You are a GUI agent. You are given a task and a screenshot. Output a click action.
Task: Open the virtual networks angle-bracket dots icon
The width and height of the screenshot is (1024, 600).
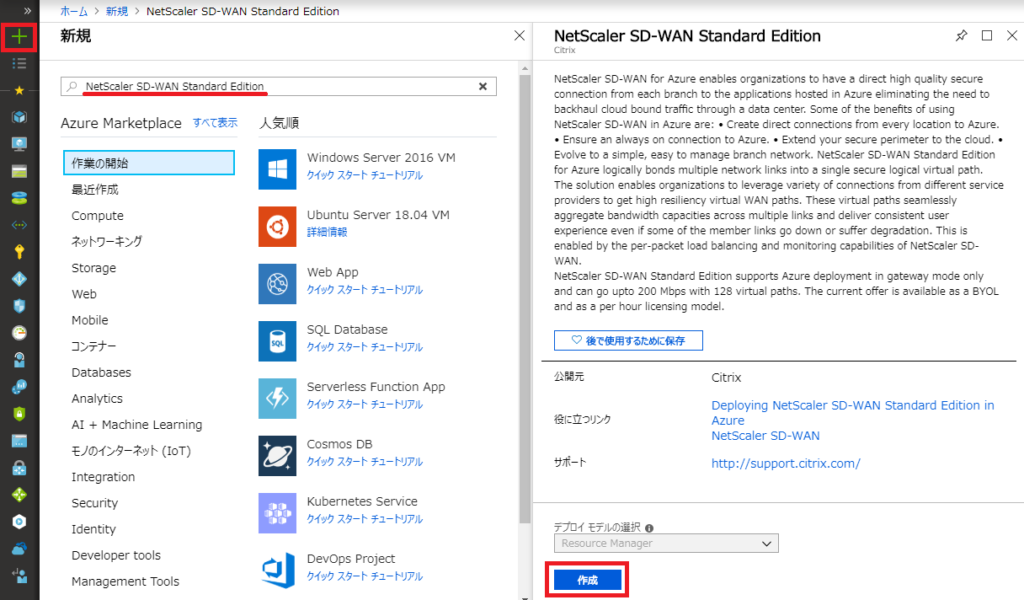19,225
